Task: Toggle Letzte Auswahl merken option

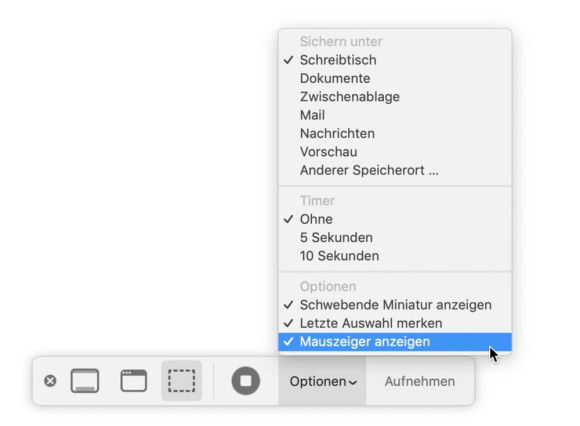Action: point(395,323)
